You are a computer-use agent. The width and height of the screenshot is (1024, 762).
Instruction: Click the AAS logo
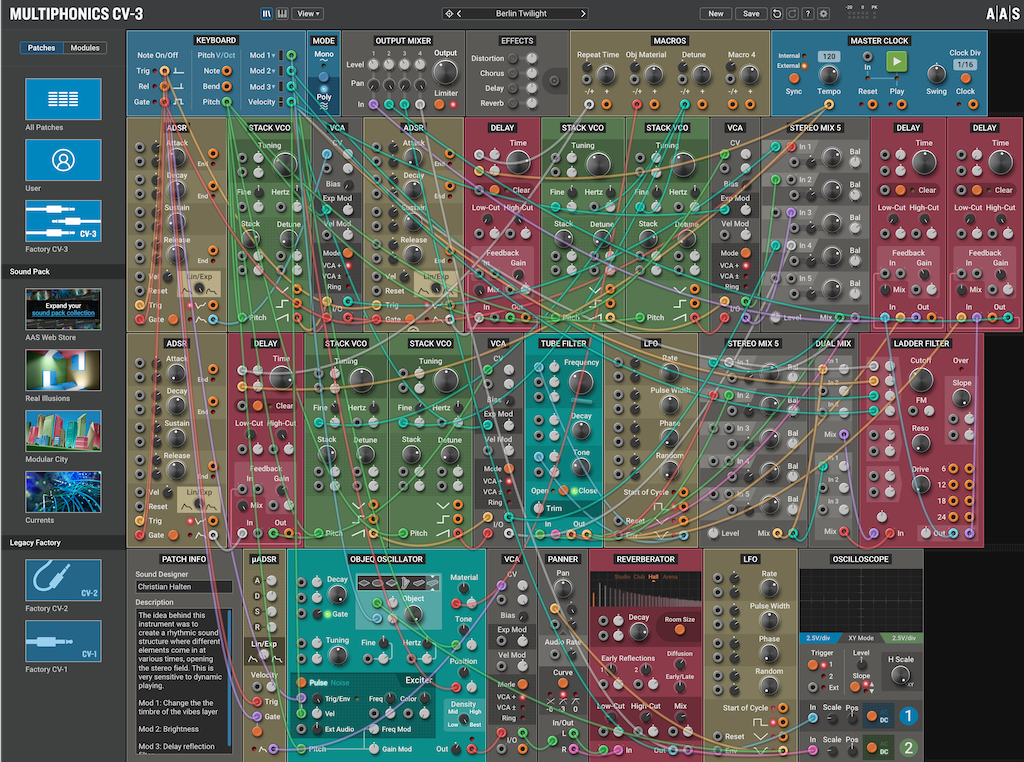(1002, 14)
